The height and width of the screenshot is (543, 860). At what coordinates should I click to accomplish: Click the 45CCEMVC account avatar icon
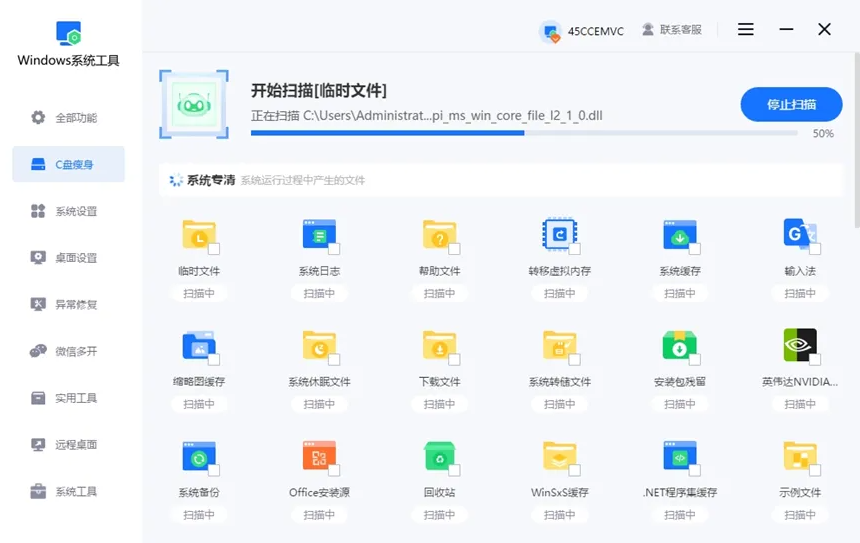pos(550,31)
